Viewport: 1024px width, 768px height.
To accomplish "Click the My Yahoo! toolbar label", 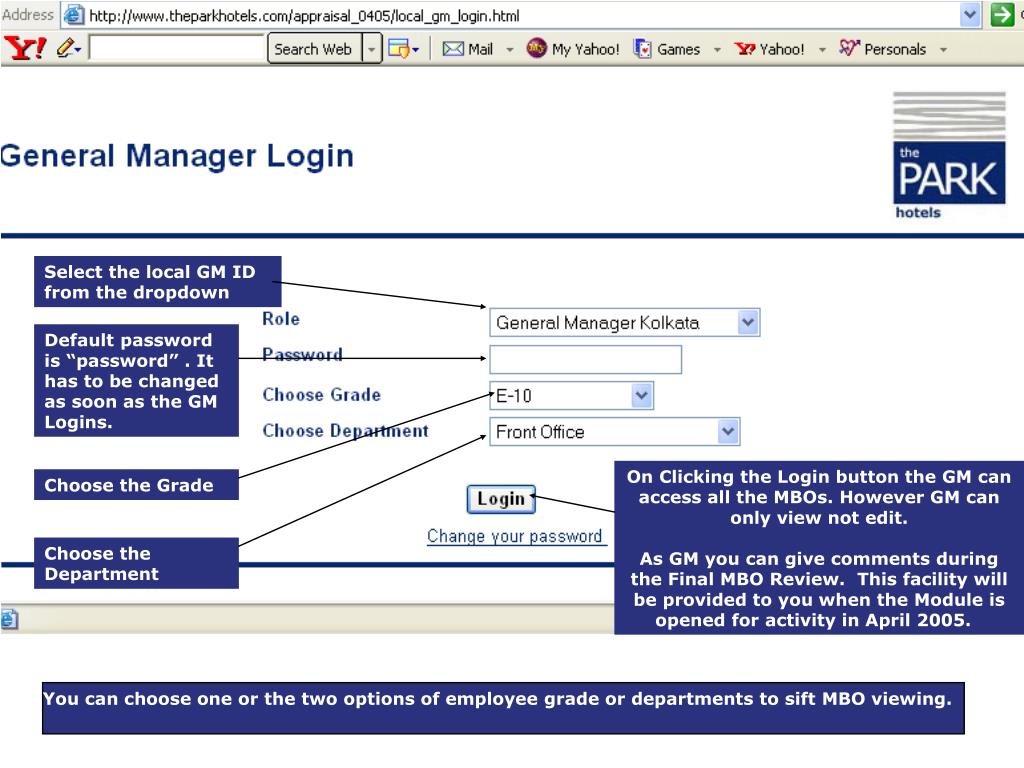I will click(586, 49).
